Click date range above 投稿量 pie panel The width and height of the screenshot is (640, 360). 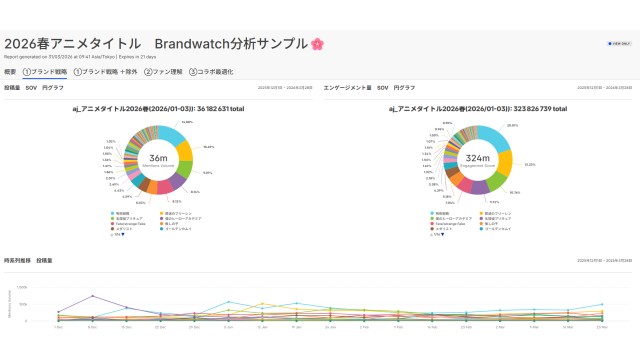click(285, 88)
